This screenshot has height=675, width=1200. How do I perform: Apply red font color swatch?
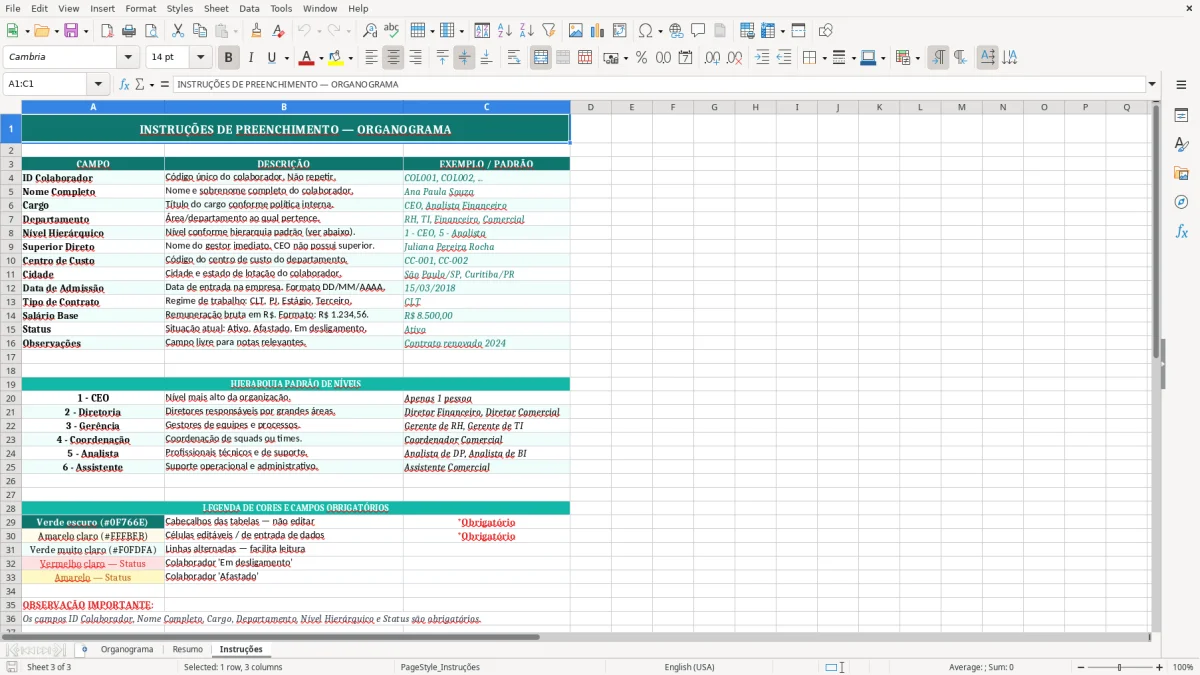306,58
